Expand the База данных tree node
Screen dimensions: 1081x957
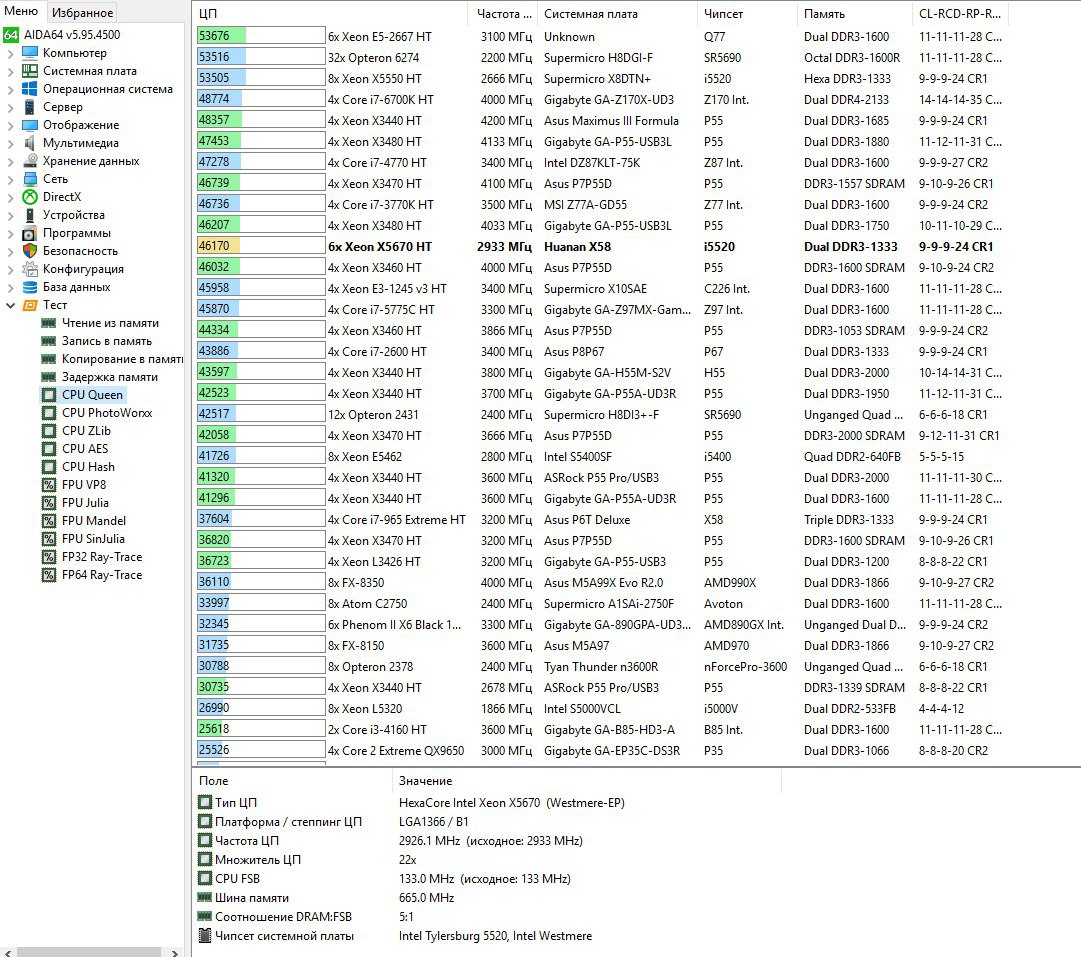tap(10, 288)
